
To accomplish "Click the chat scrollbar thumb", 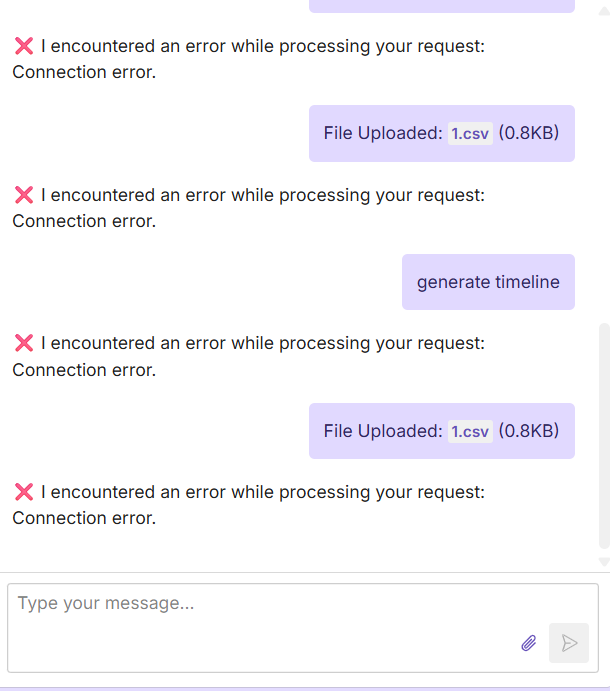I will [x=603, y=435].
